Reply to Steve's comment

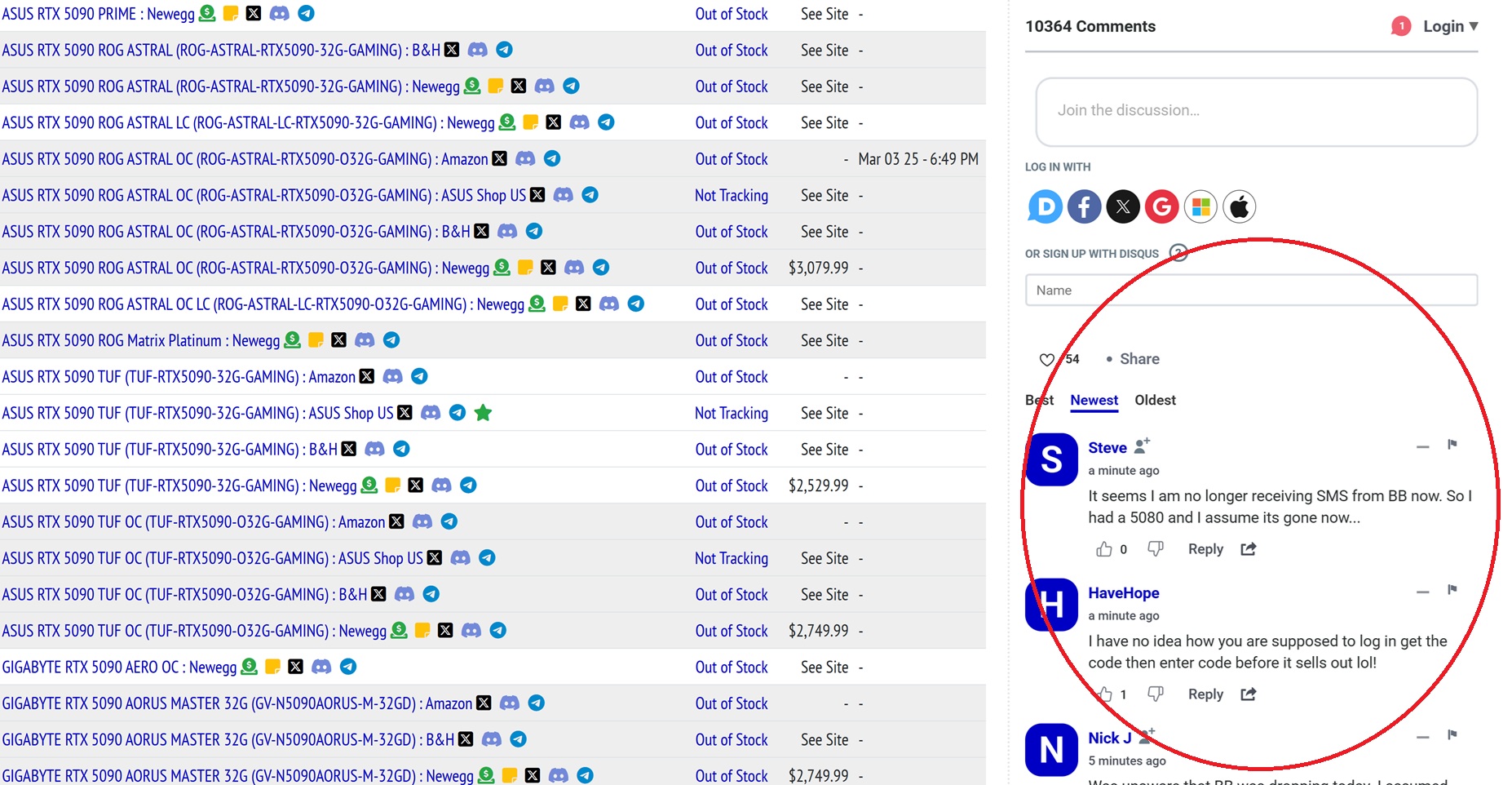1205,549
